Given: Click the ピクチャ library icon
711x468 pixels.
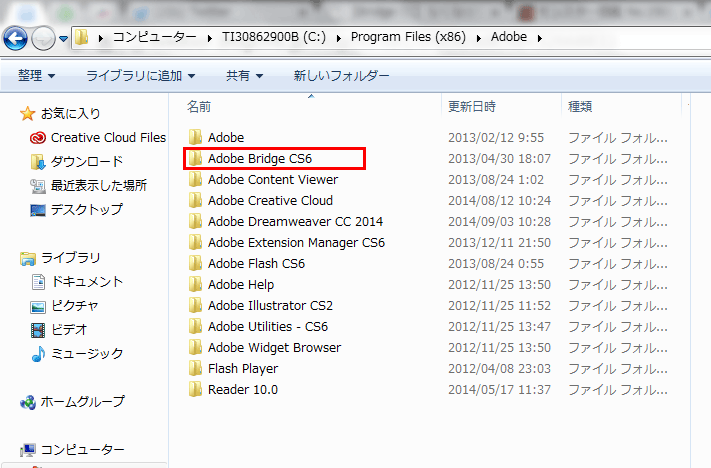Looking at the screenshot, I should point(38,307).
